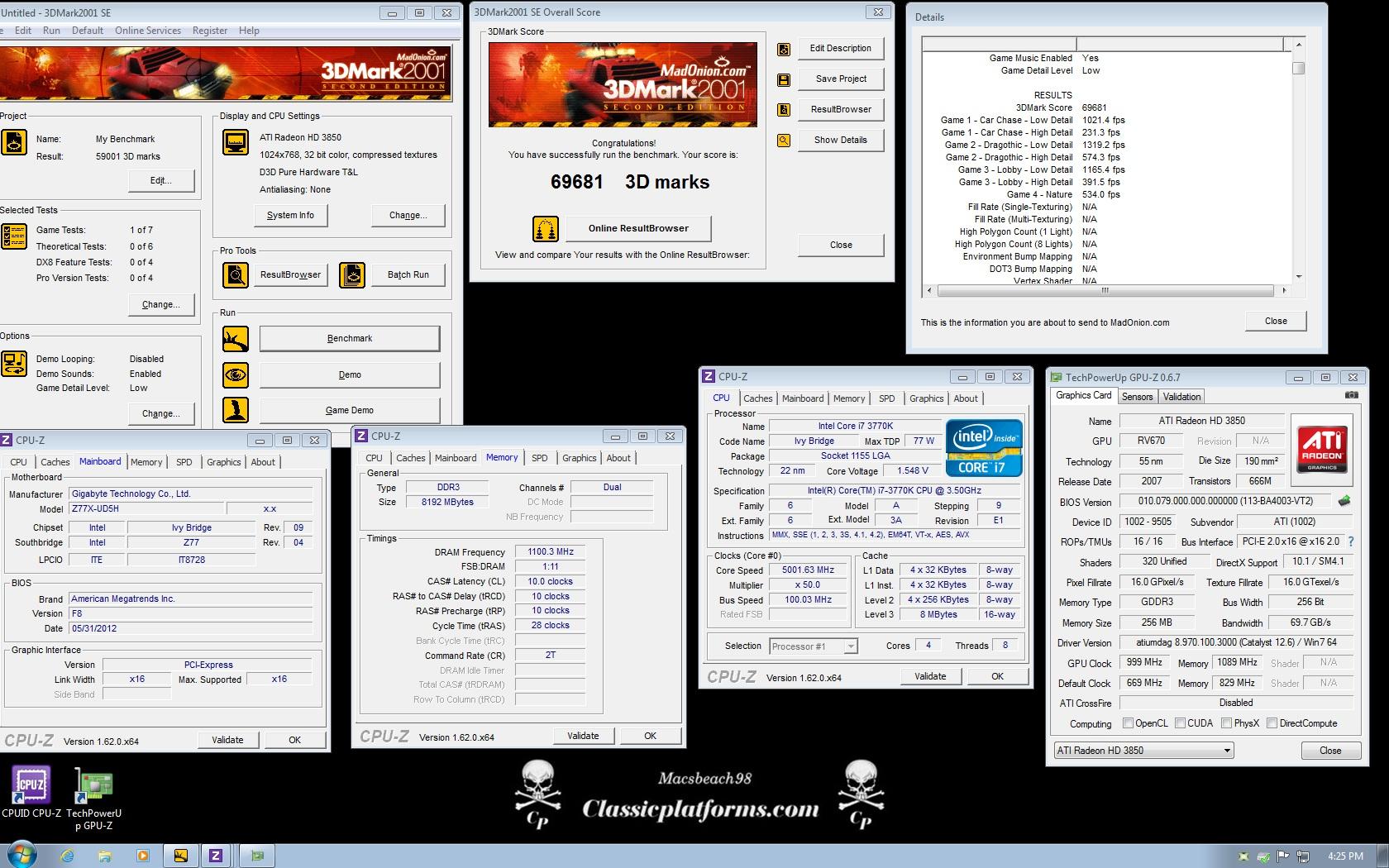Click Validate in the Memory CPU-Z window
The width and height of the screenshot is (1389, 868).
pos(583,736)
